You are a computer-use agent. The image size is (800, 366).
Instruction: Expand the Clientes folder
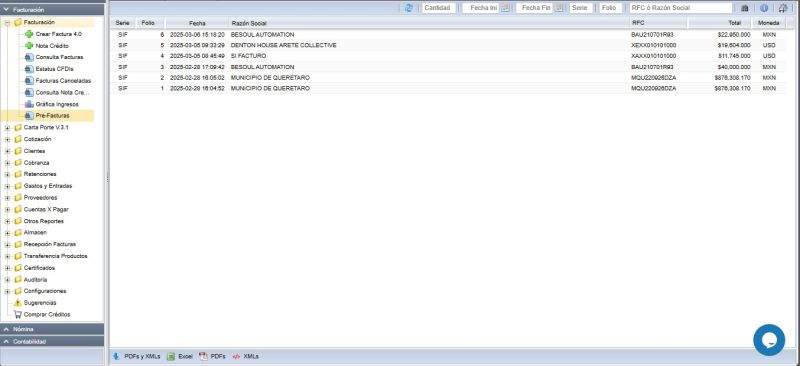coord(8,151)
